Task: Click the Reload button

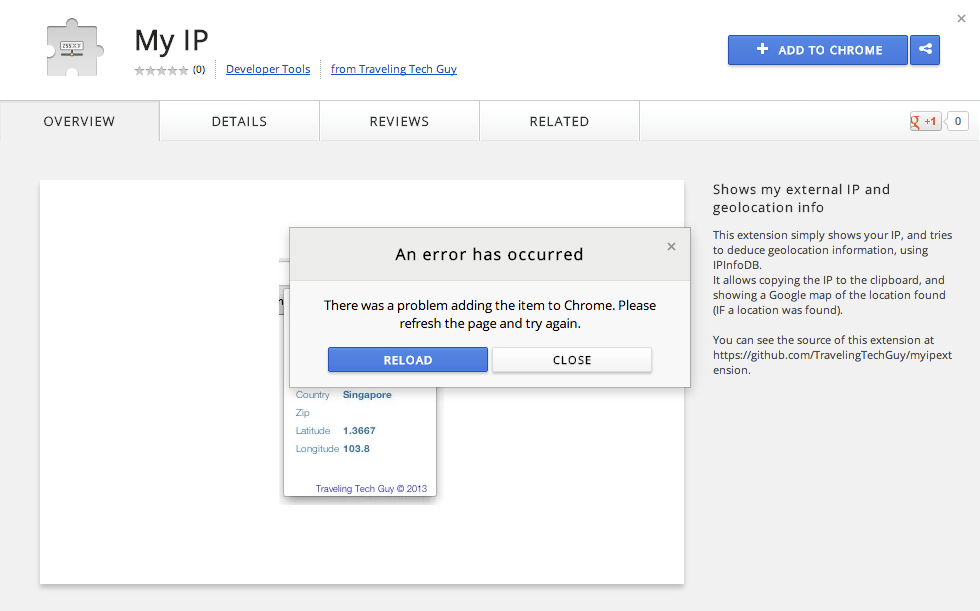Action: [x=408, y=360]
